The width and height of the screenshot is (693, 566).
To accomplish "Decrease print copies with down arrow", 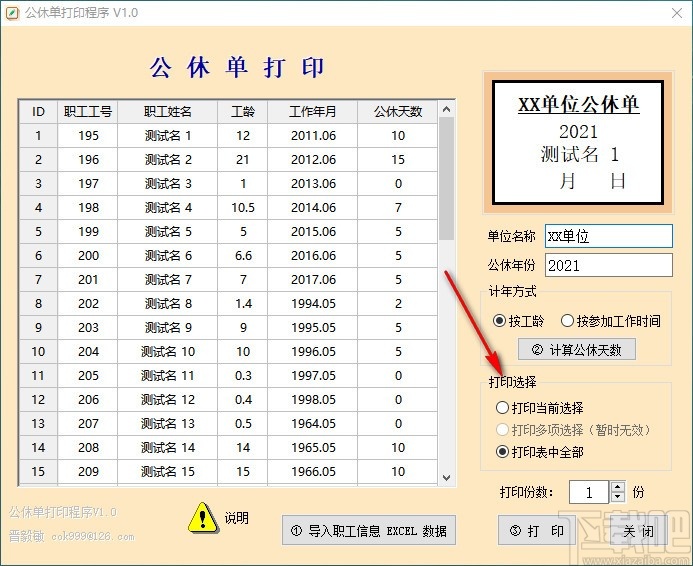I will click(617, 498).
